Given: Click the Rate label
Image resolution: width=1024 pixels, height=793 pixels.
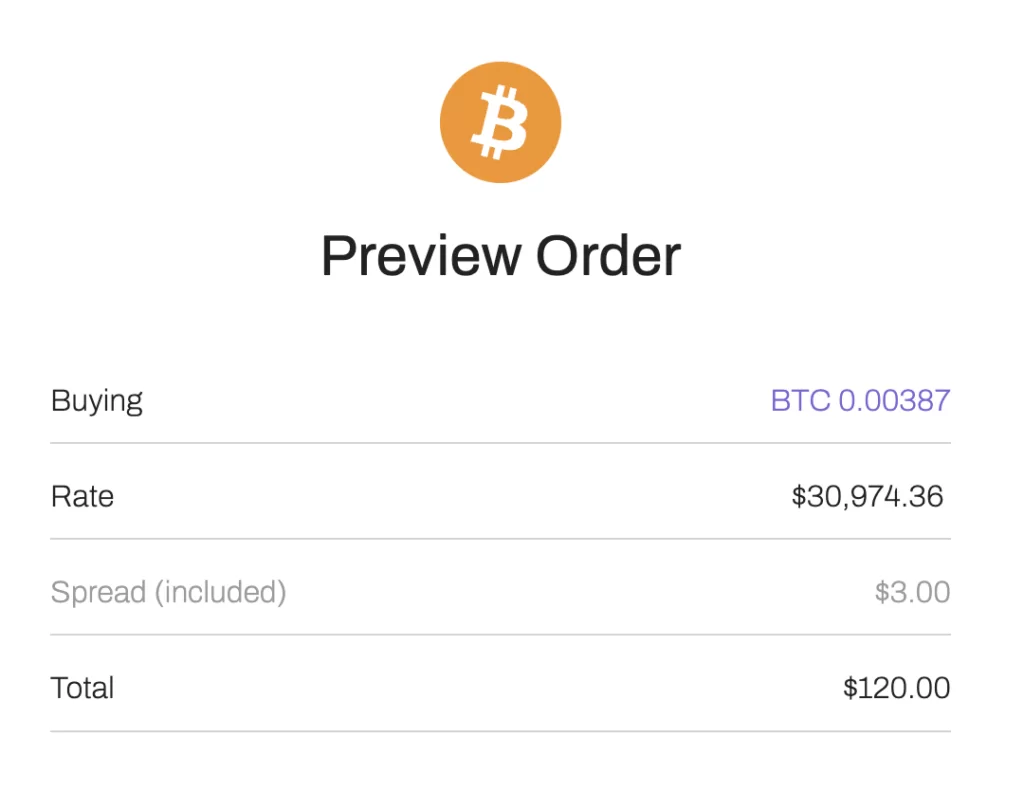Looking at the screenshot, I should (82, 496).
